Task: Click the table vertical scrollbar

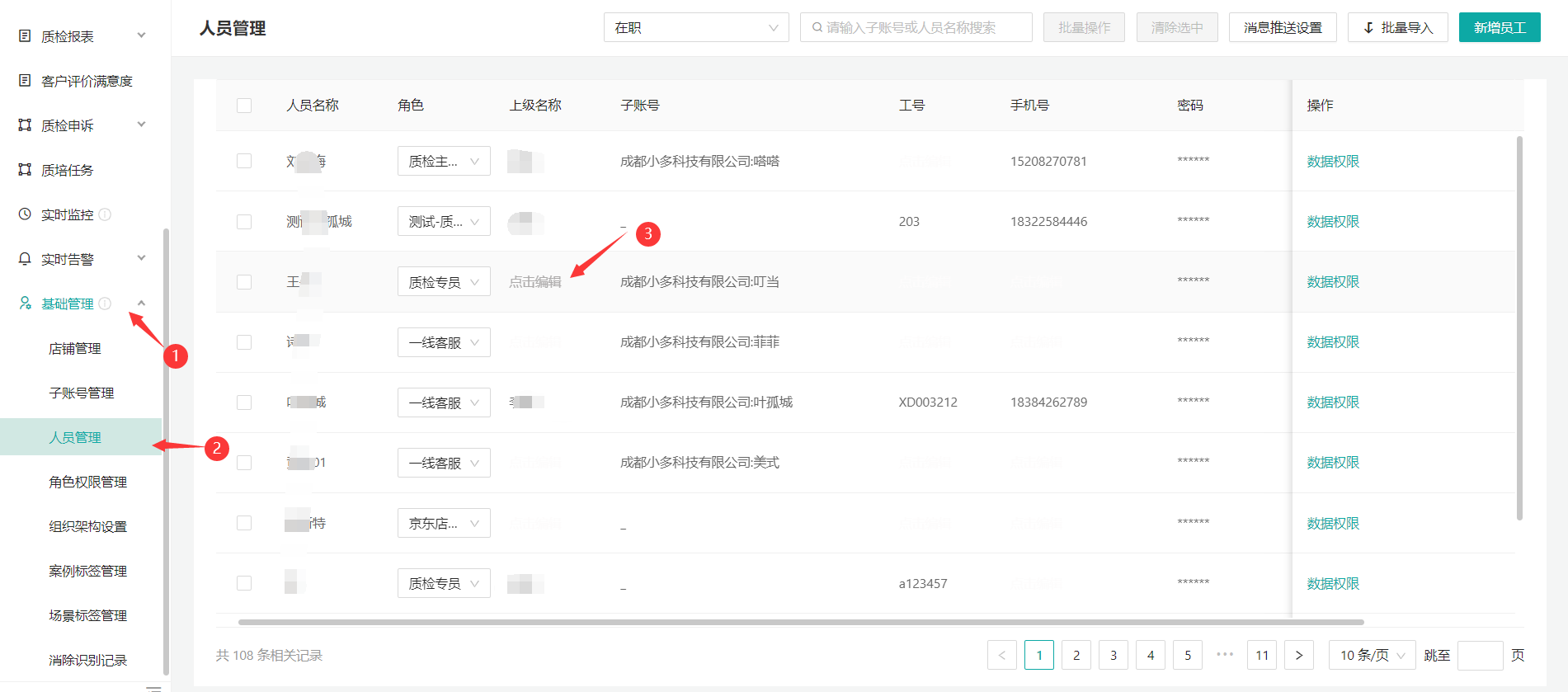Action: pos(1519,328)
